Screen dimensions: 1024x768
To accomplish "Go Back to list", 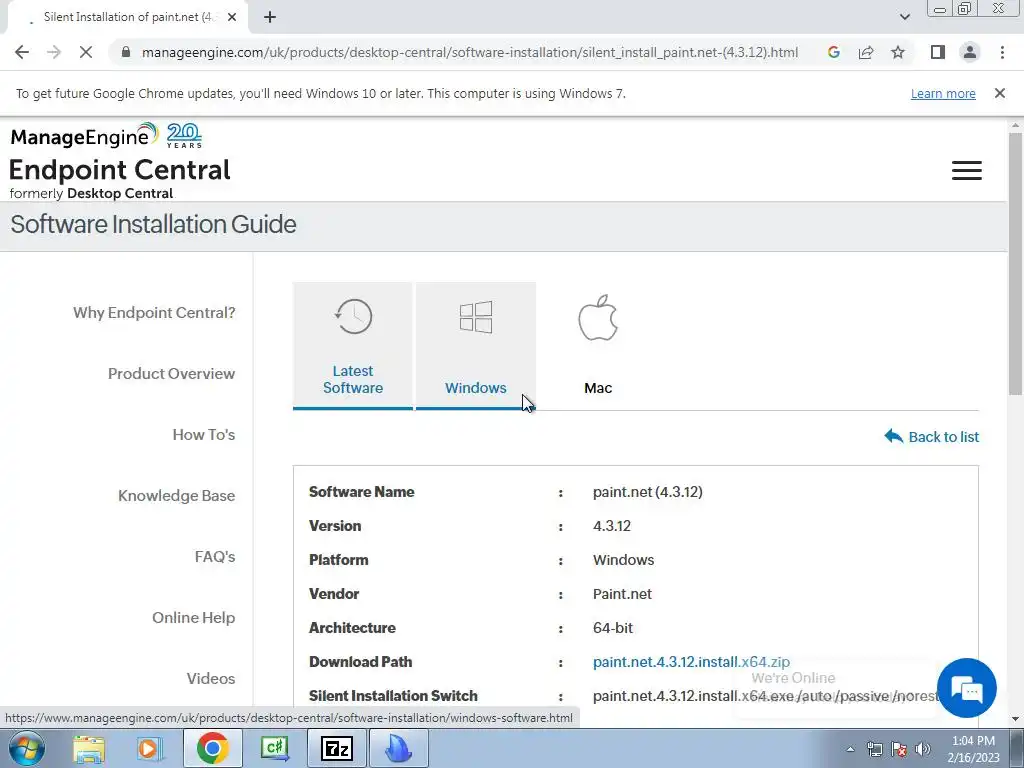I will [931, 436].
